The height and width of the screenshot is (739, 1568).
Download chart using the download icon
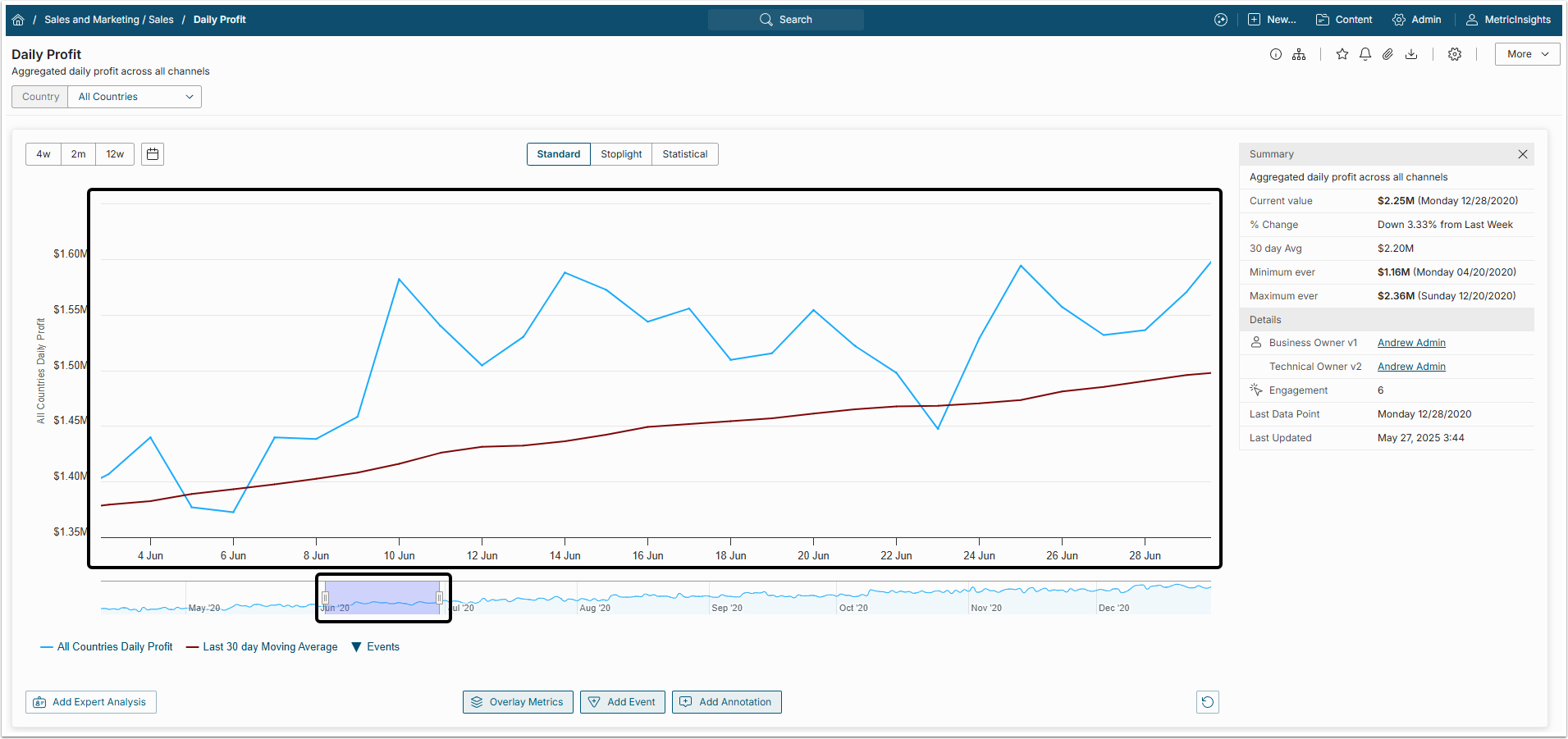coord(1411,54)
